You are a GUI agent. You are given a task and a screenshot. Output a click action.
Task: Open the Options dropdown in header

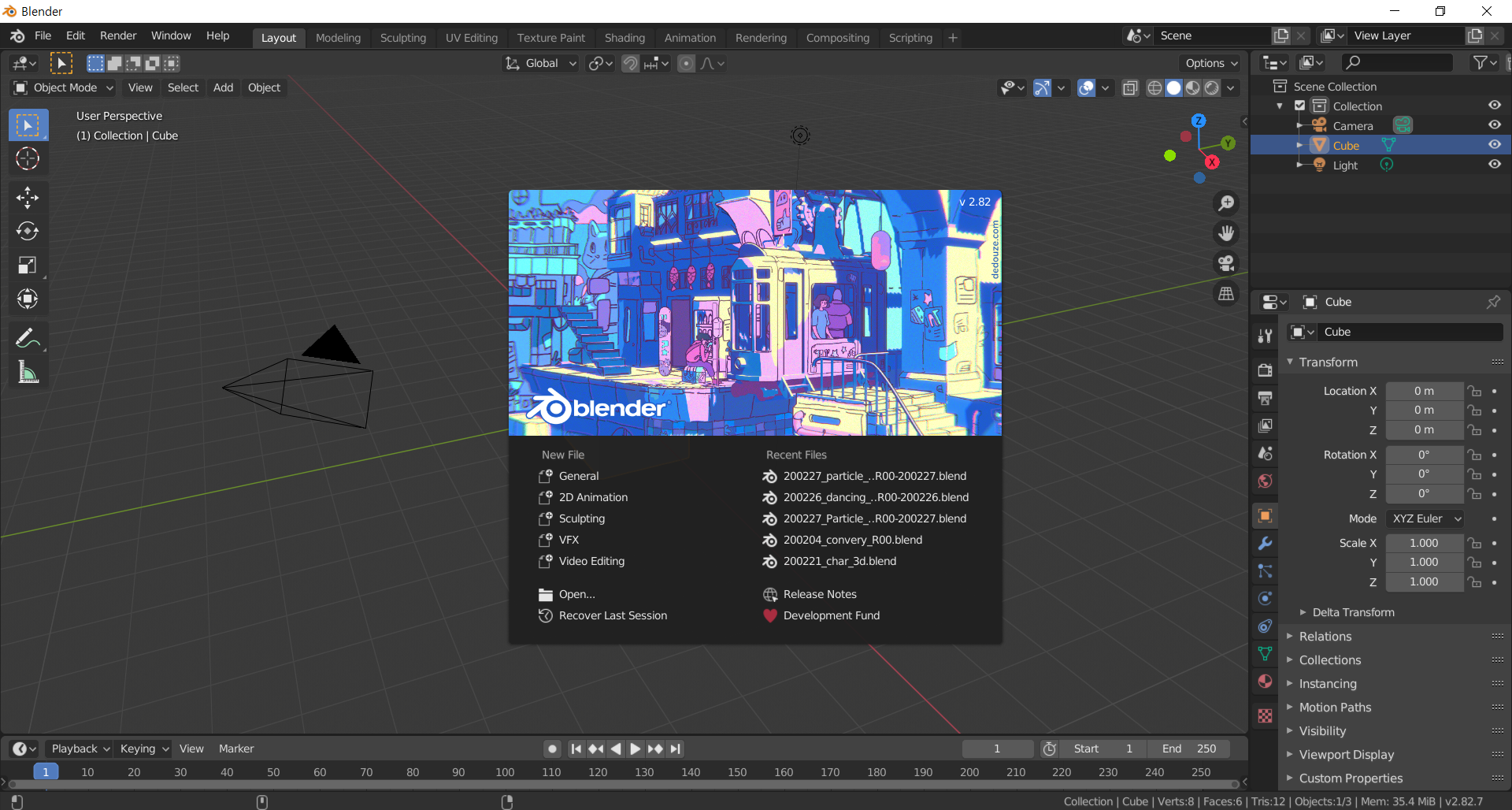point(1211,63)
